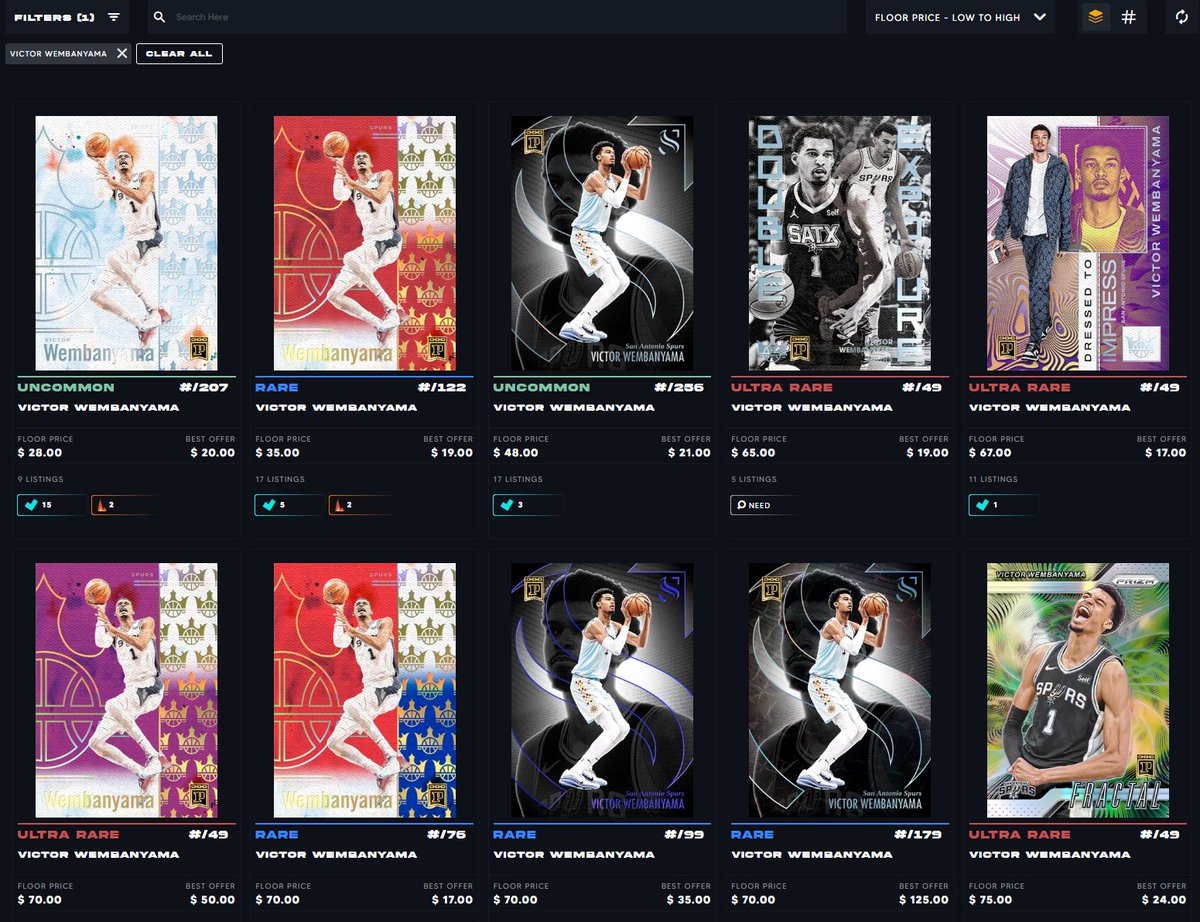Remove the Victor Wembanyama filter chip
This screenshot has height=922, width=1200.
pyautogui.click(x=122, y=53)
